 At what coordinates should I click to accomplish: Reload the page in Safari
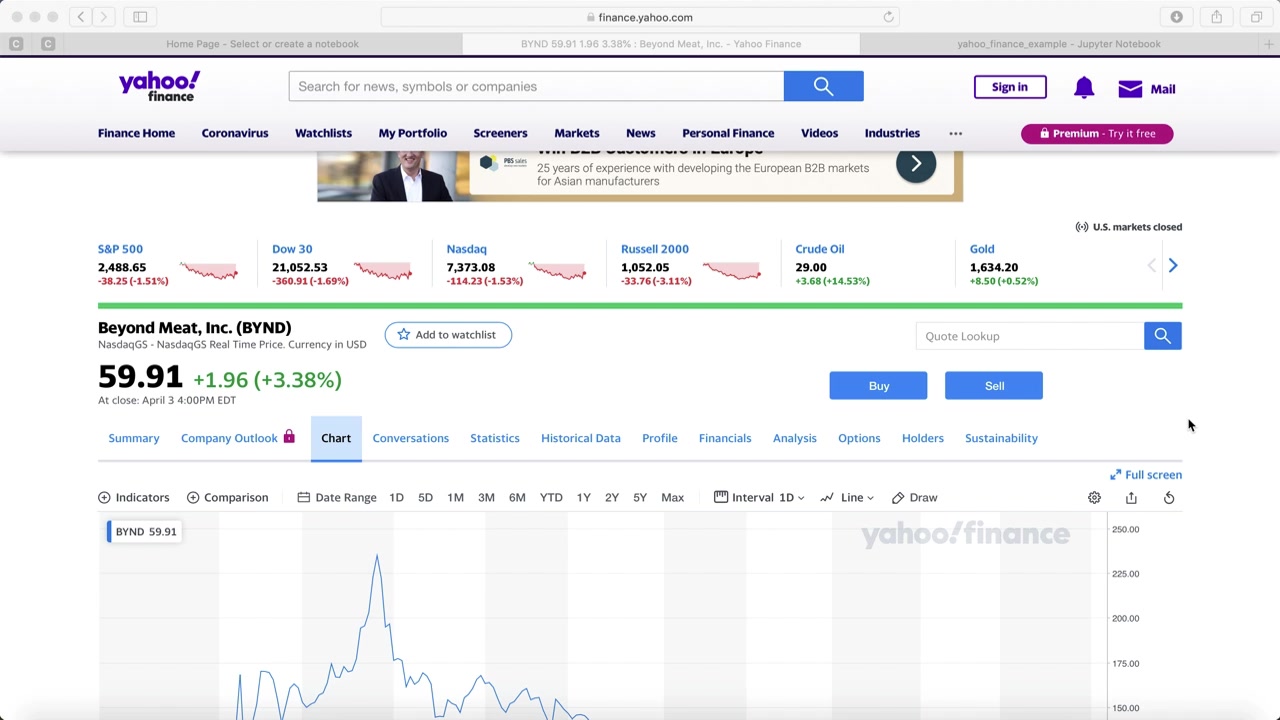click(888, 17)
